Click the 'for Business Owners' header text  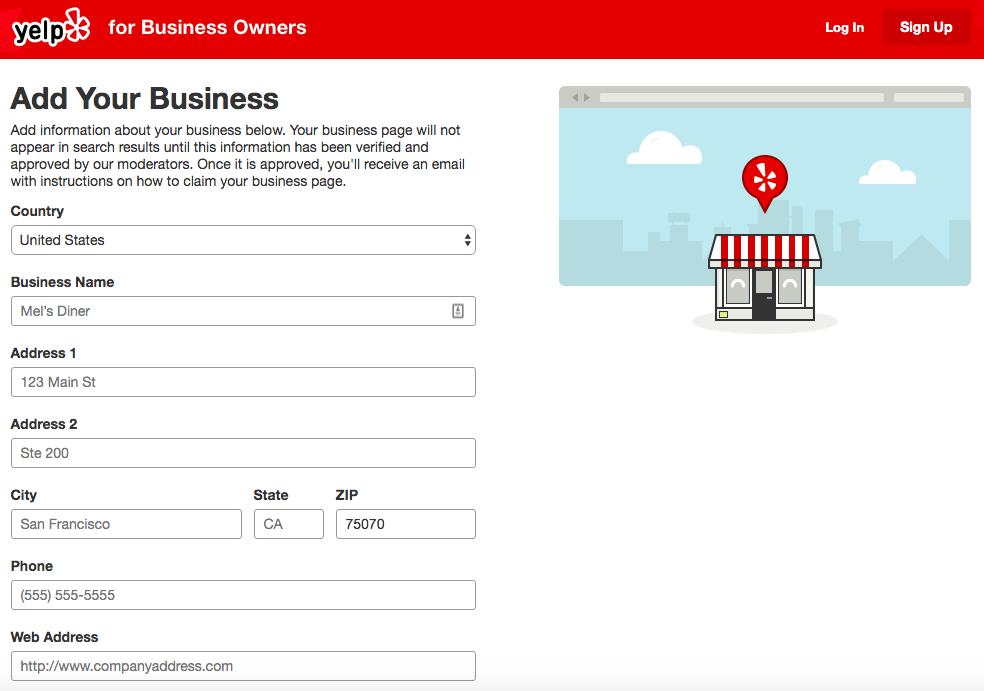207,27
